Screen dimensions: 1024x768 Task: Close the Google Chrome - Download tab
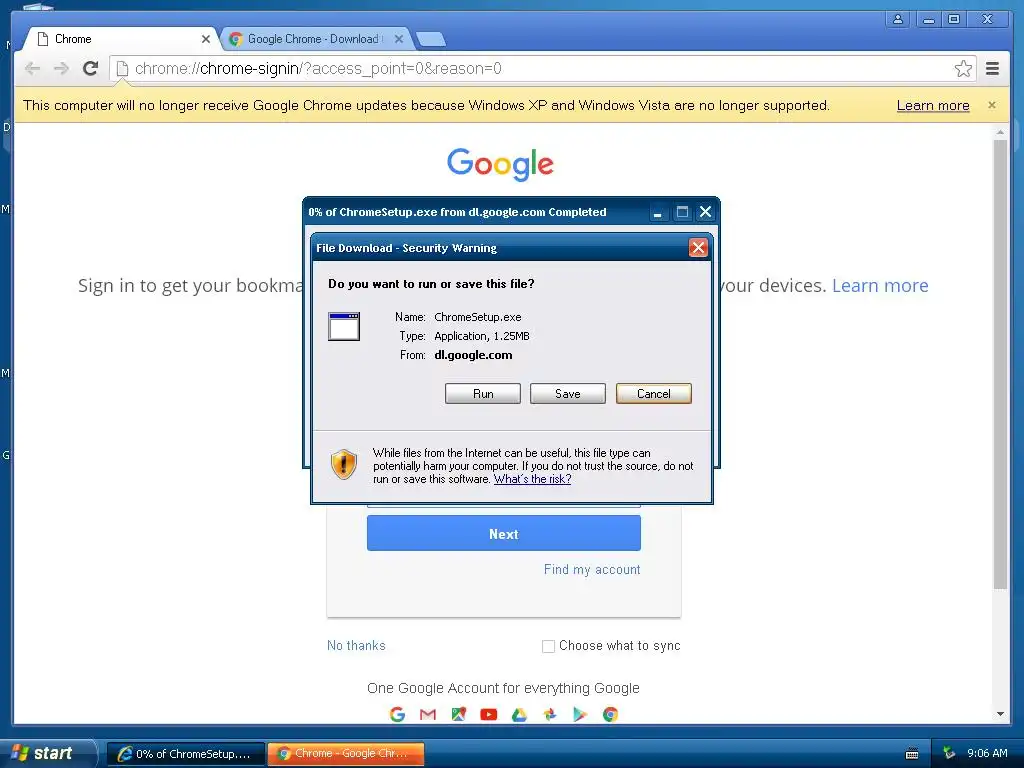tap(398, 39)
